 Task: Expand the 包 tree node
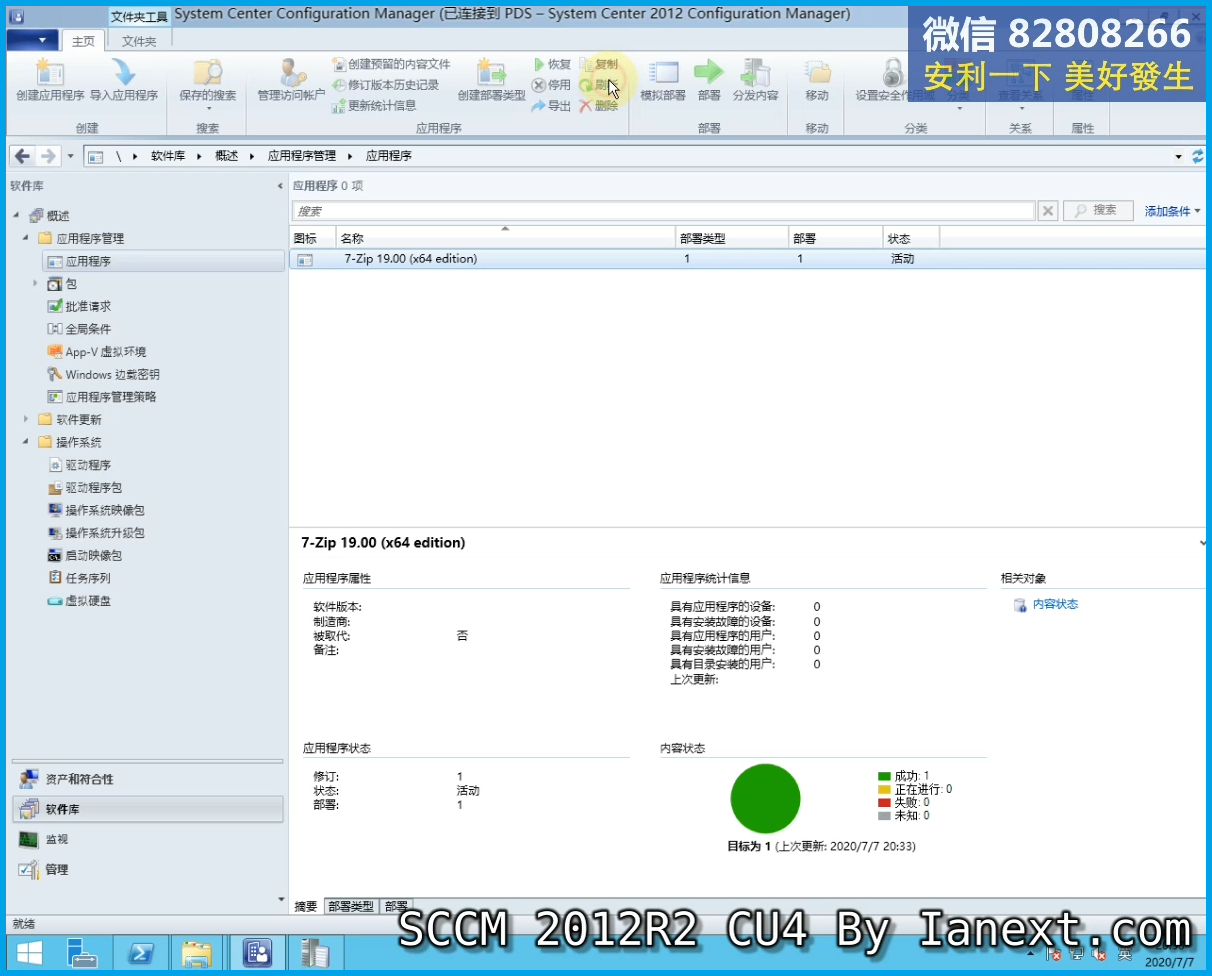coord(36,284)
